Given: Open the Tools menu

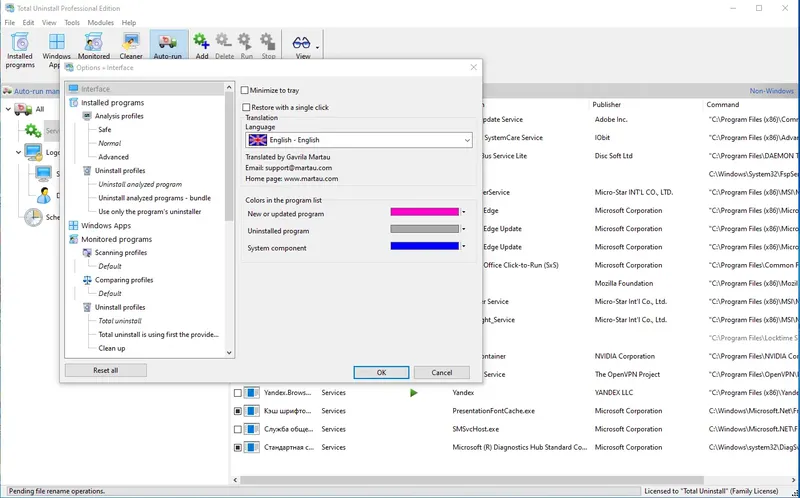Looking at the screenshot, I should (72, 22).
